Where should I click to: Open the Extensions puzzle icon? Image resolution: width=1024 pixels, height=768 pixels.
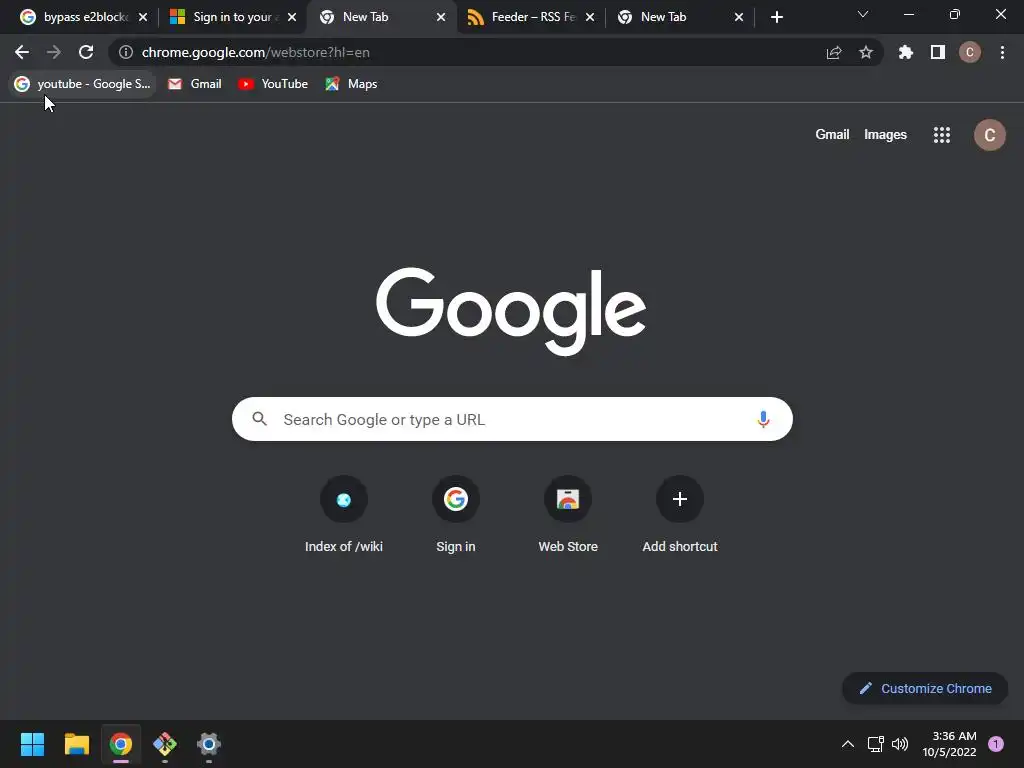(906, 52)
